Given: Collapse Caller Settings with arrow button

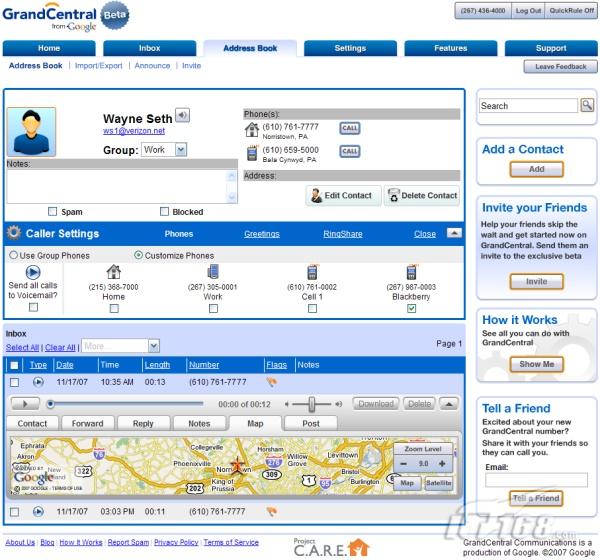Looking at the screenshot, I should pos(454,233).
